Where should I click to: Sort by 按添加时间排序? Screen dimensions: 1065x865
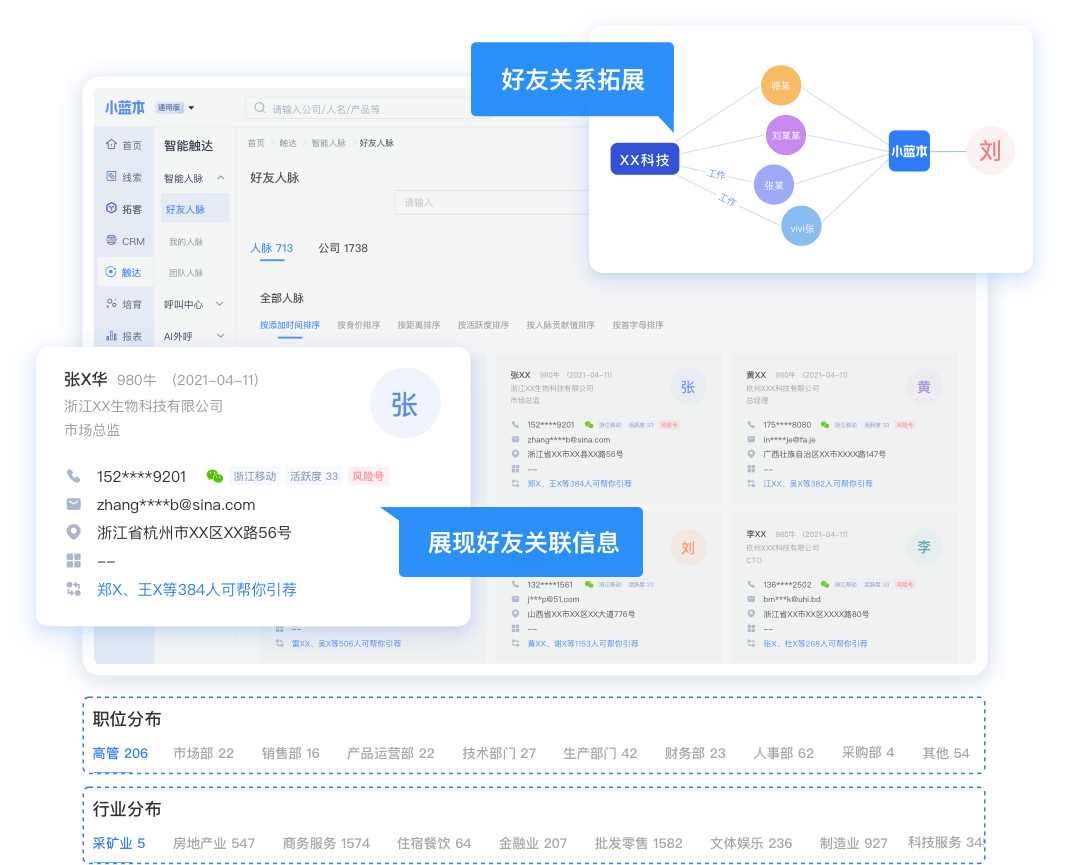(290, 325)
